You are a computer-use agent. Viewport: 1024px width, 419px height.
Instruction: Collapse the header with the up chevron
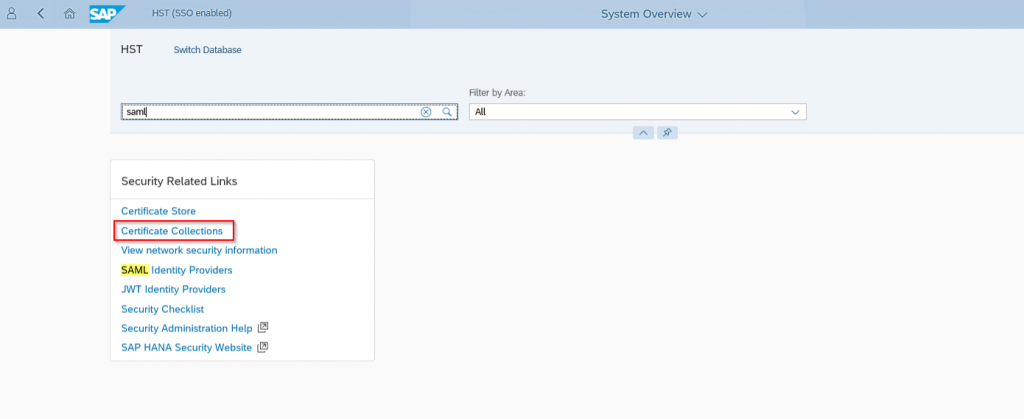pyautogui.click(x=643, y=132)
